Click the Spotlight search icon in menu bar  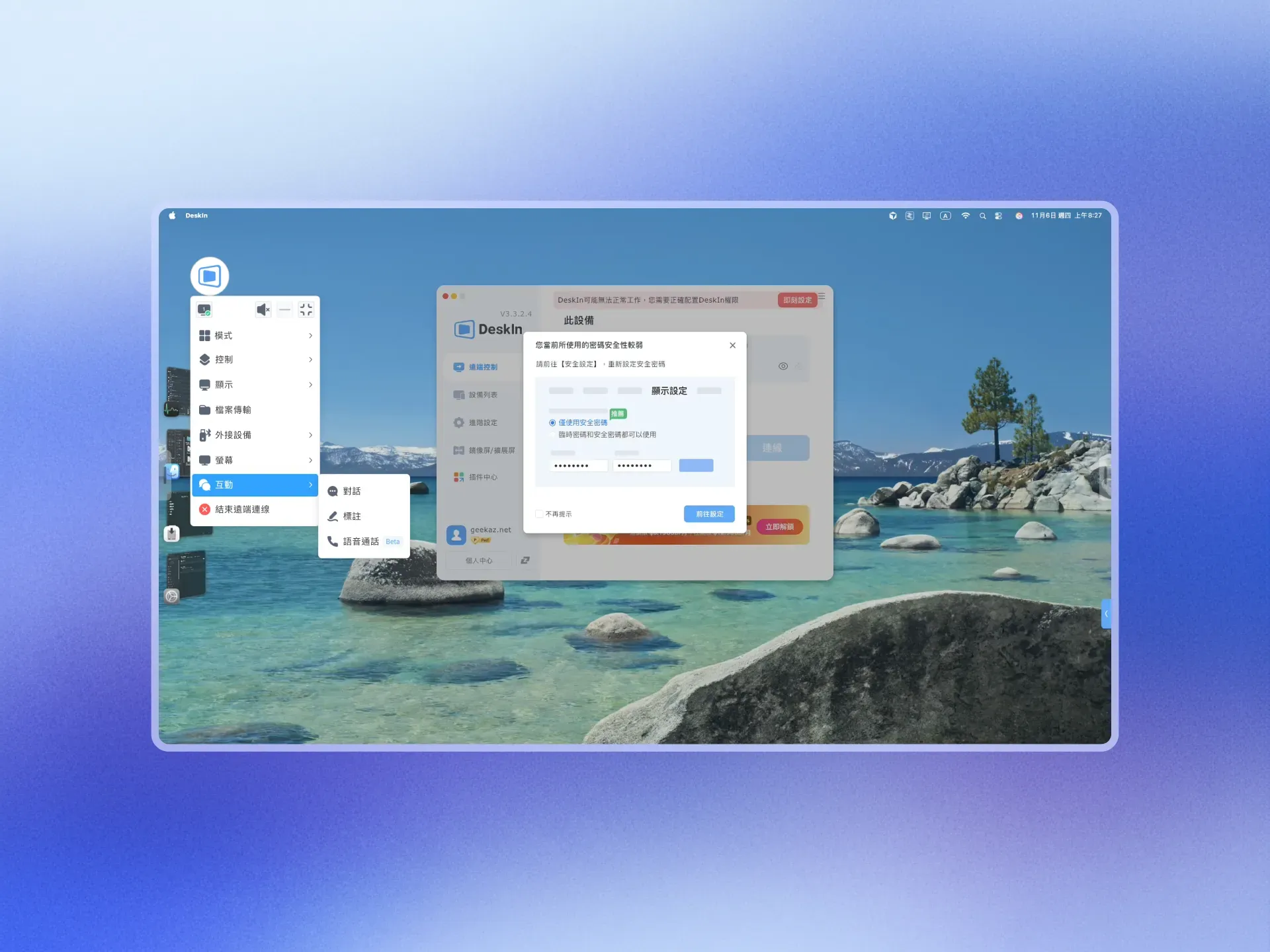click(x=982, y=216)
